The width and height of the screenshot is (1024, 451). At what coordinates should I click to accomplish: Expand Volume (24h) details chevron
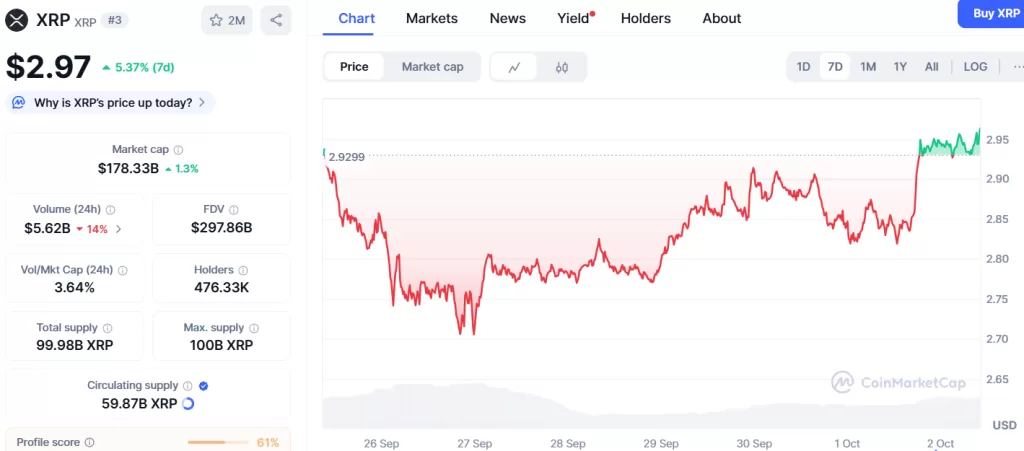pos(119,229)
